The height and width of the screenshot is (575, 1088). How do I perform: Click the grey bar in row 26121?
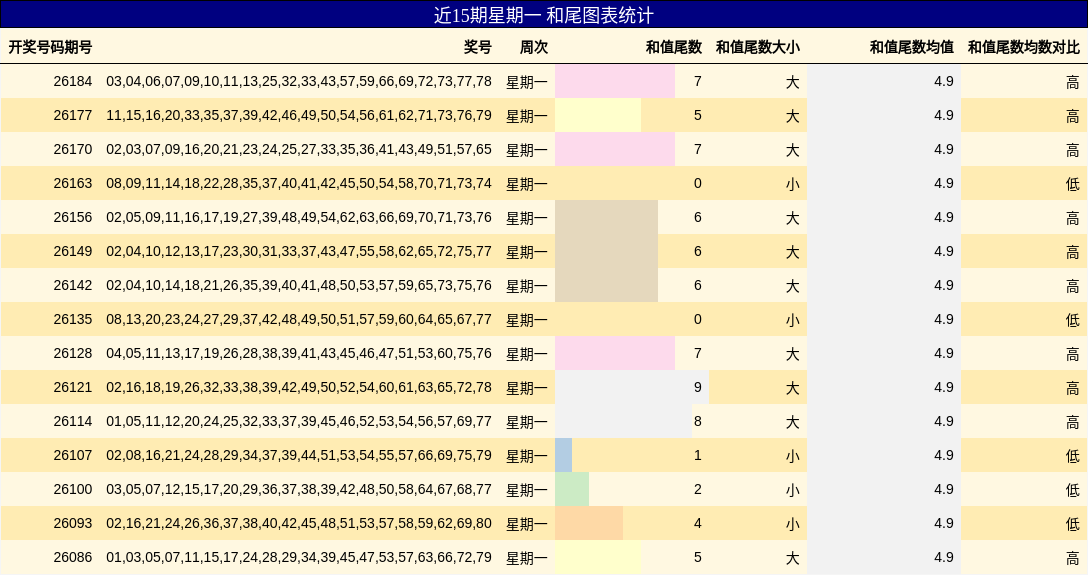[x=632, y=387]
